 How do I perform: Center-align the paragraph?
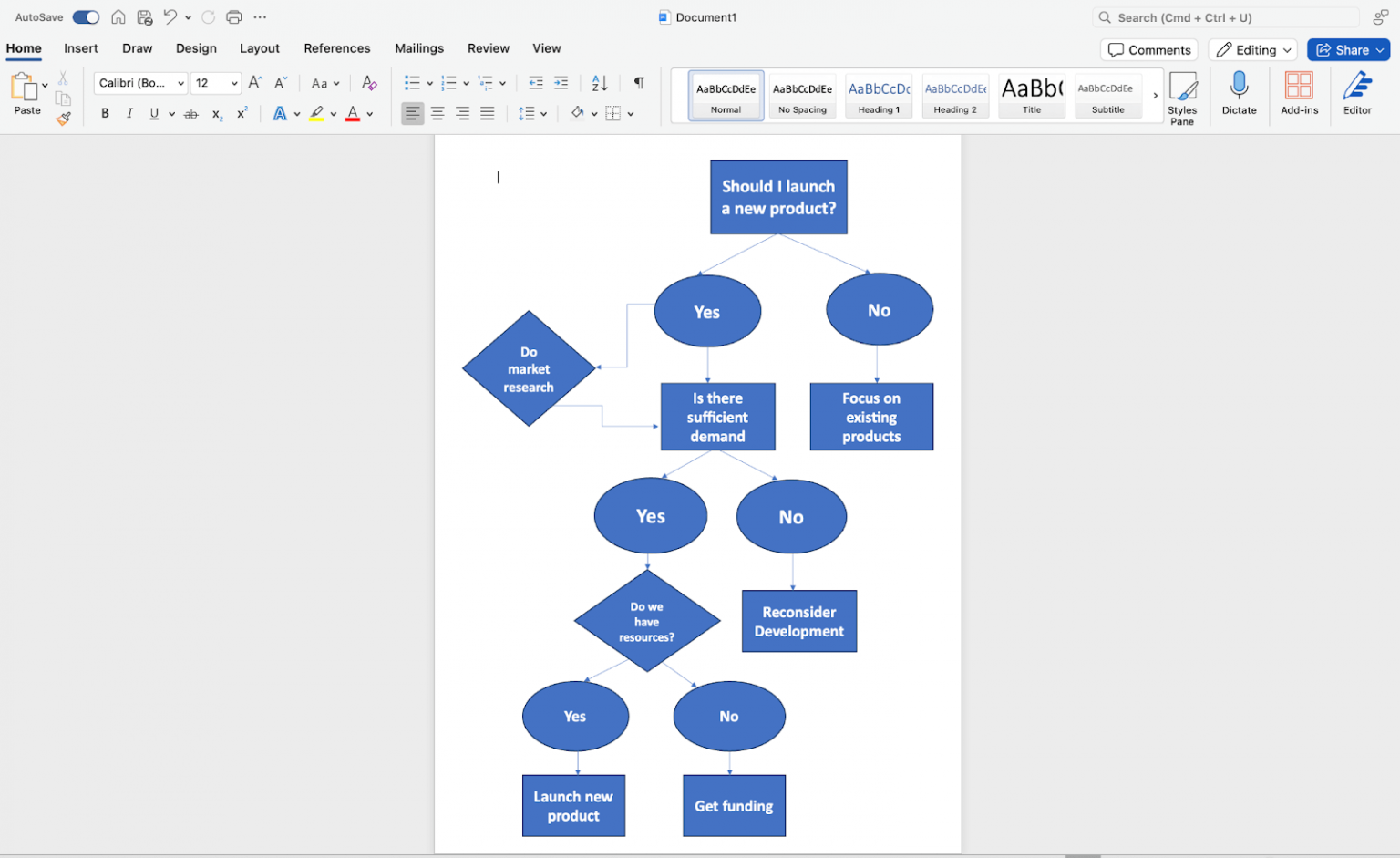click(437, 113)
